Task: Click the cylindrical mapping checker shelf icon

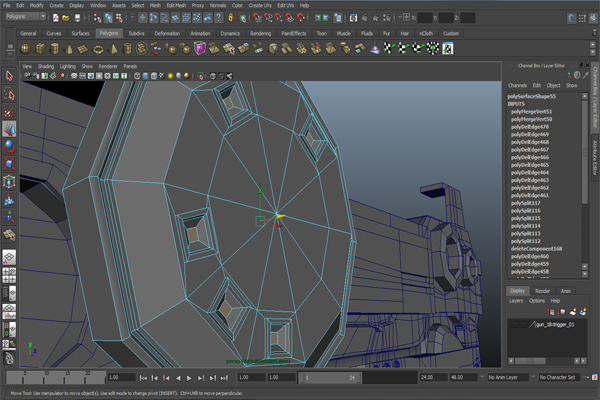Action: 404,49
